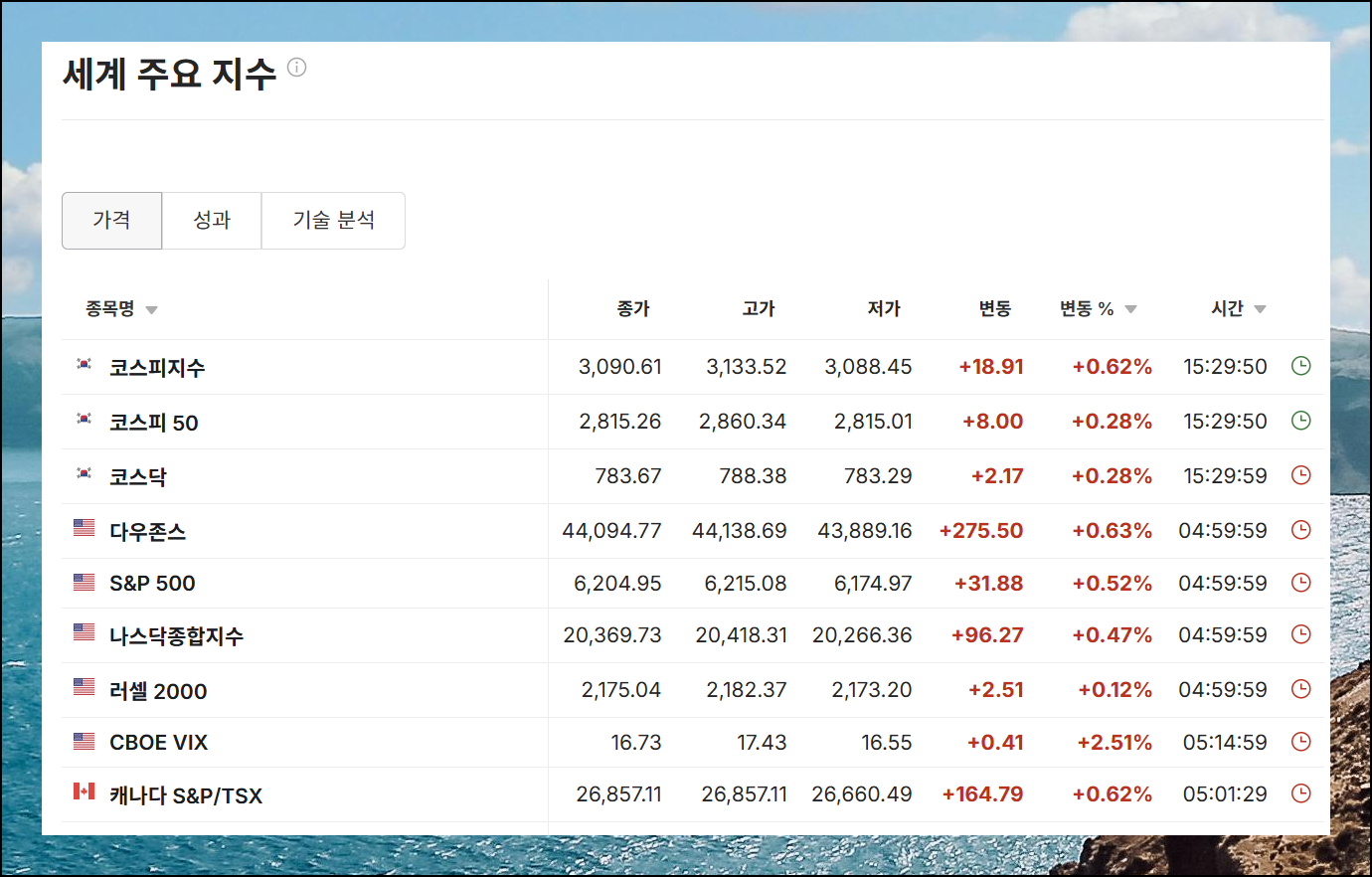1372x877 pixels.
Task: Click the Canadian flag next to 캐나다 S&P/TSX
Action: 85,791
